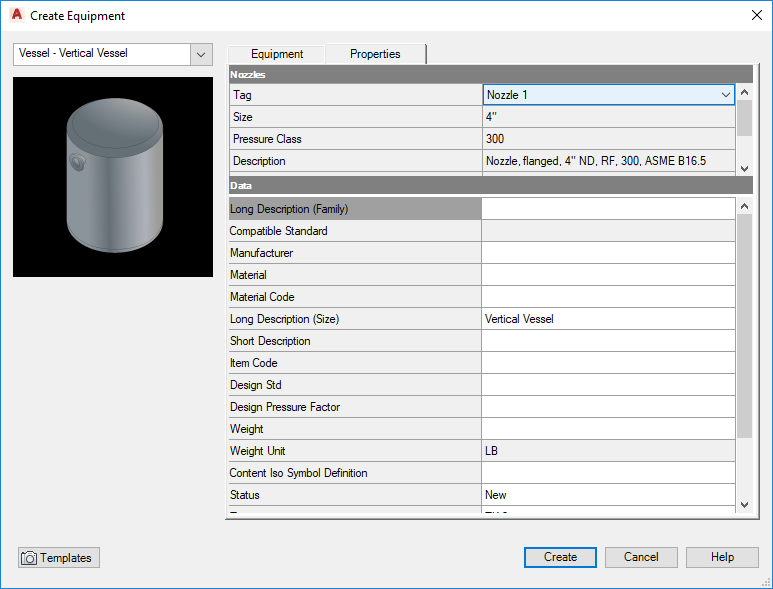The image size is (773, 589).
Task: Click the Short Description value field
Action: (x=608, y=341)
